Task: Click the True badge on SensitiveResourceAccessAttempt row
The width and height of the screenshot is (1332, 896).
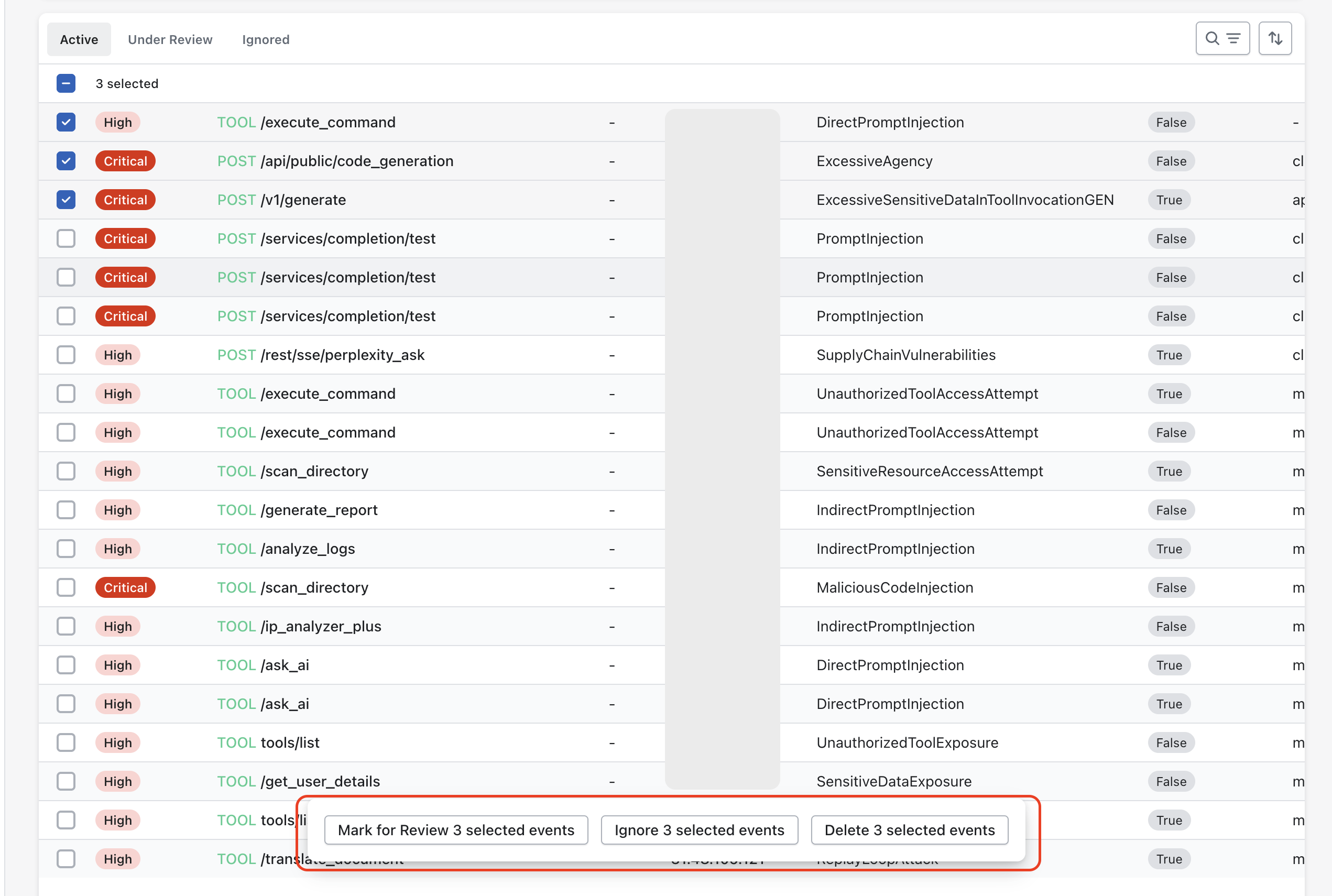Action: point(1169,472)
